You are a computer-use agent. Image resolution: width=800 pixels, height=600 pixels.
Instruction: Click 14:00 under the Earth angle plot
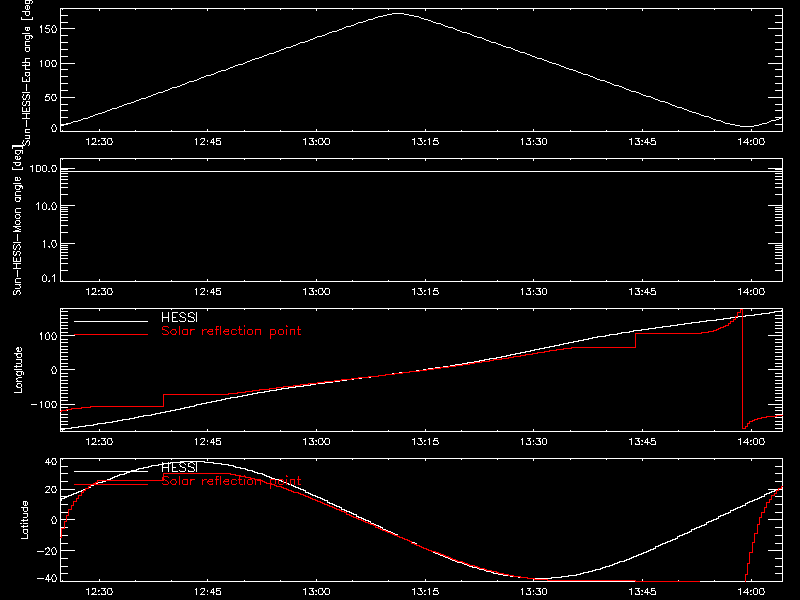click(751, 142)
